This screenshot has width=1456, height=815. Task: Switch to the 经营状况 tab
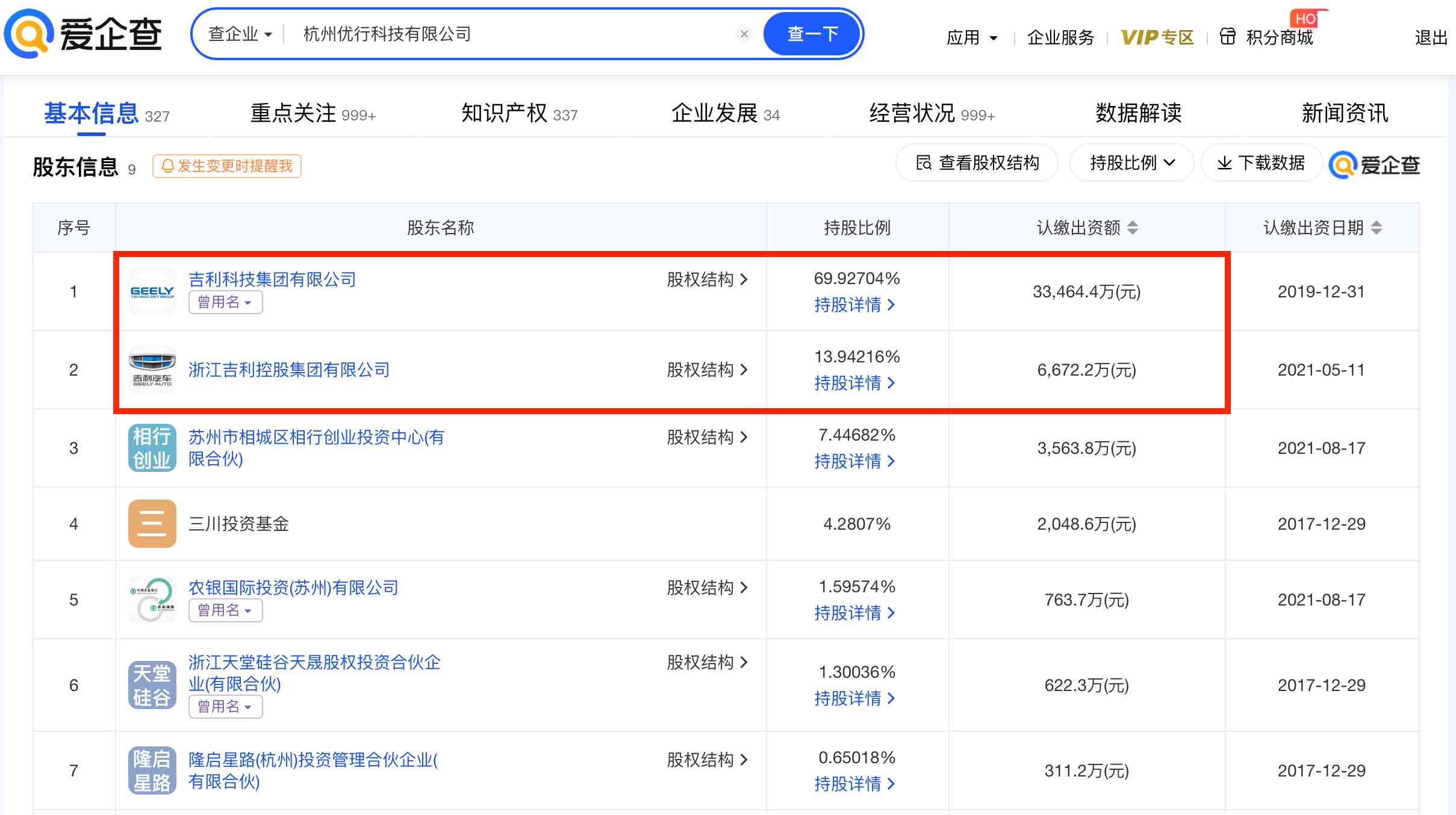tap(931, 113)
